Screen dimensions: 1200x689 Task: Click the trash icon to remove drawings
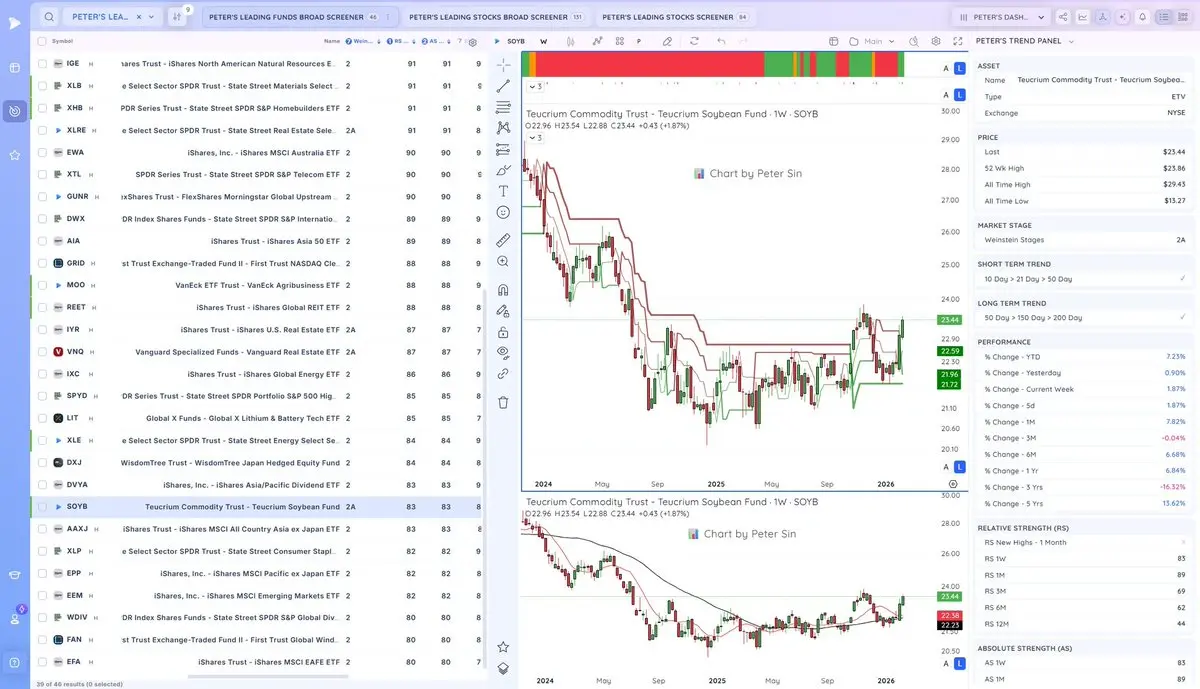tap(503, 402)
